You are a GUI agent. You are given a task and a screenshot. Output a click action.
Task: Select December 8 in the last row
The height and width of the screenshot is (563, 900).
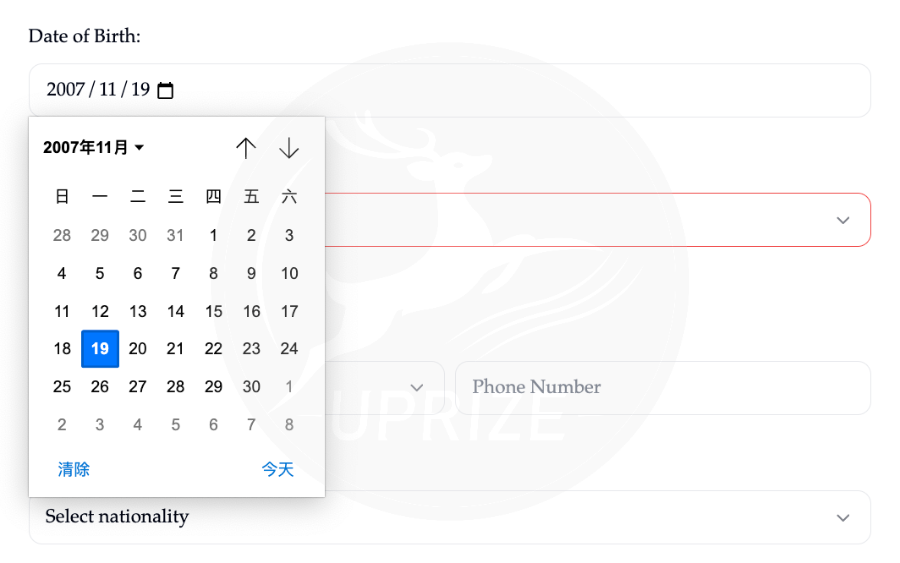pos(289,425)
